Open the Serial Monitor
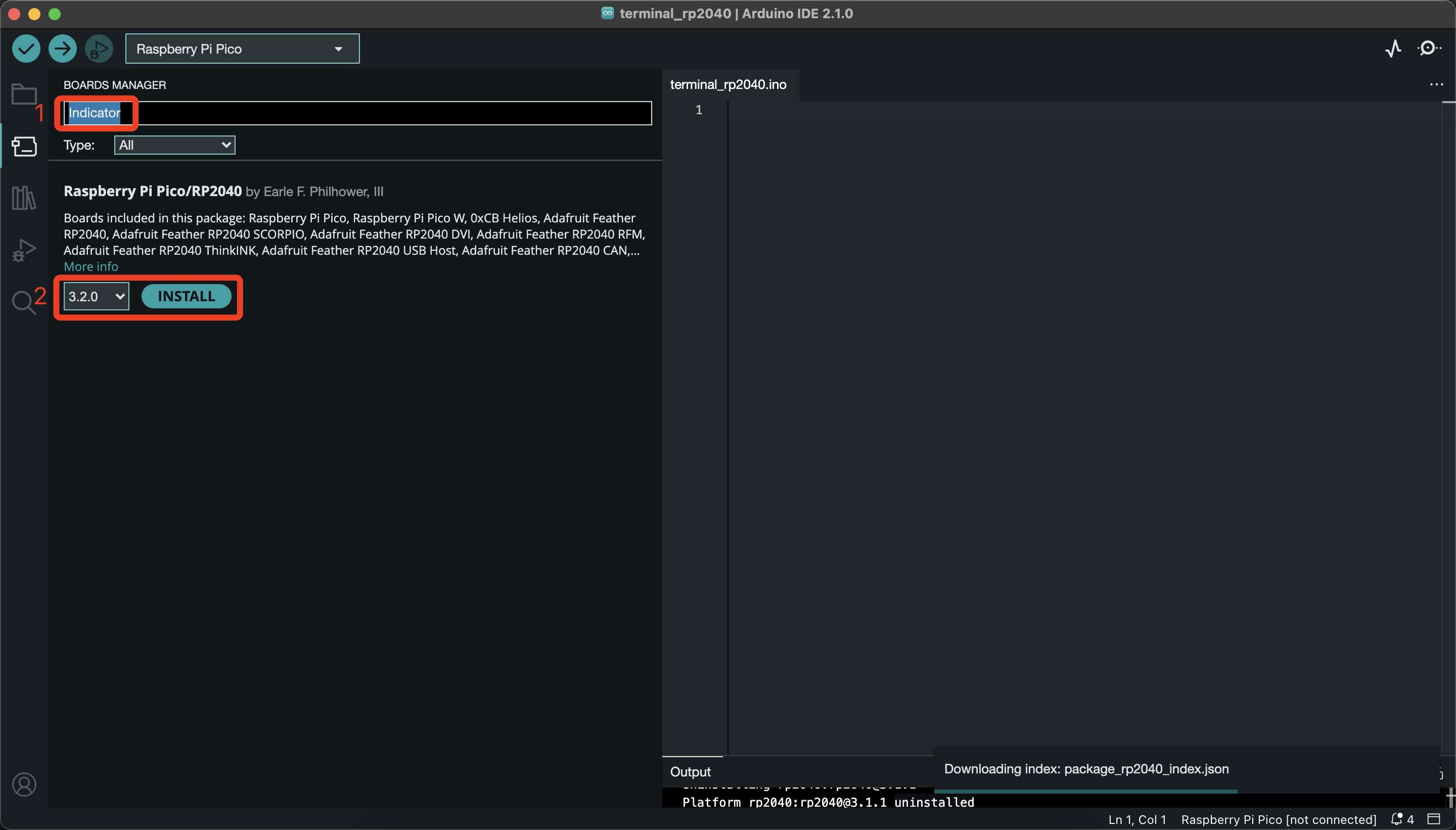The height and width of the screenshot is (830, 1456). click(1429, 49)
